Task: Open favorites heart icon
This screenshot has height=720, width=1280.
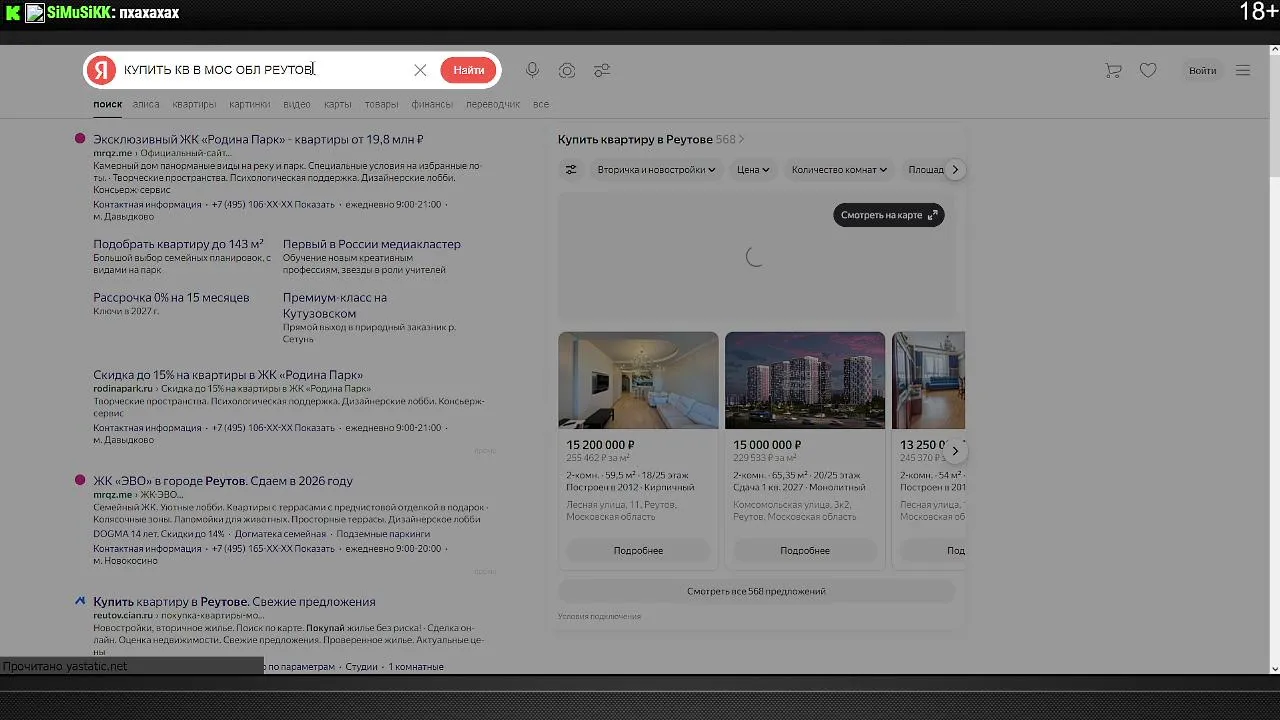Action: pyautogui.click(x=1148, y=70)
